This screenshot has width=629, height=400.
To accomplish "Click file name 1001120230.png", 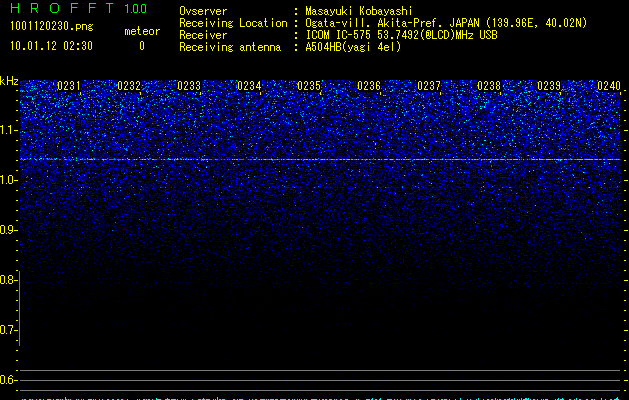I will [x=52, y=26].
